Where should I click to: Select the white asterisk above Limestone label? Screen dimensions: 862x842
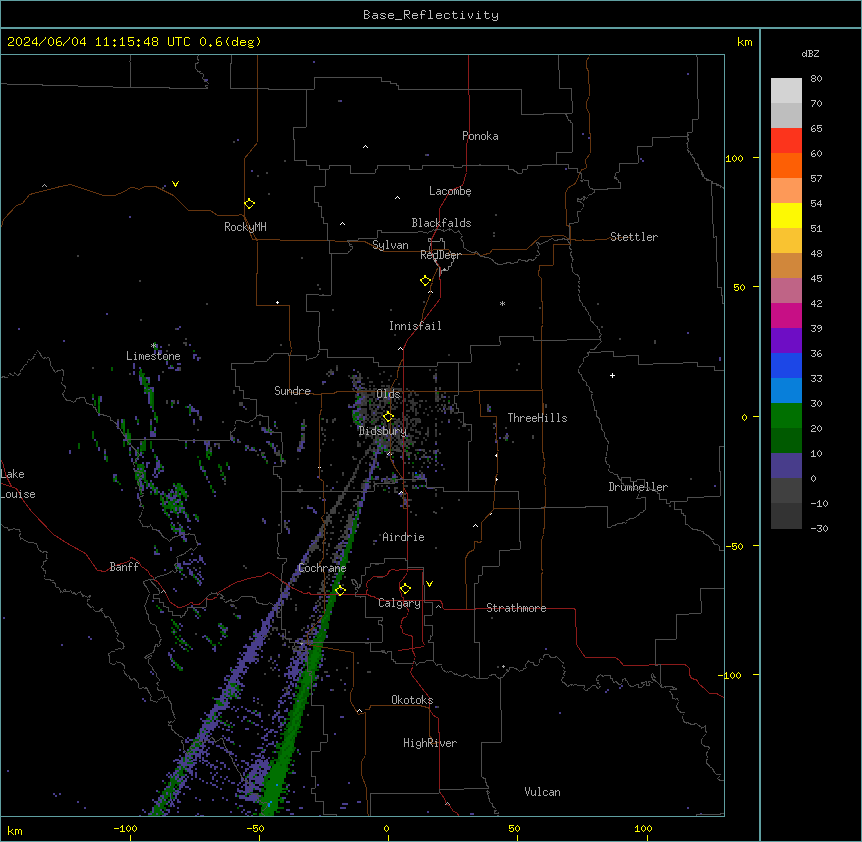tap(154, 346)
